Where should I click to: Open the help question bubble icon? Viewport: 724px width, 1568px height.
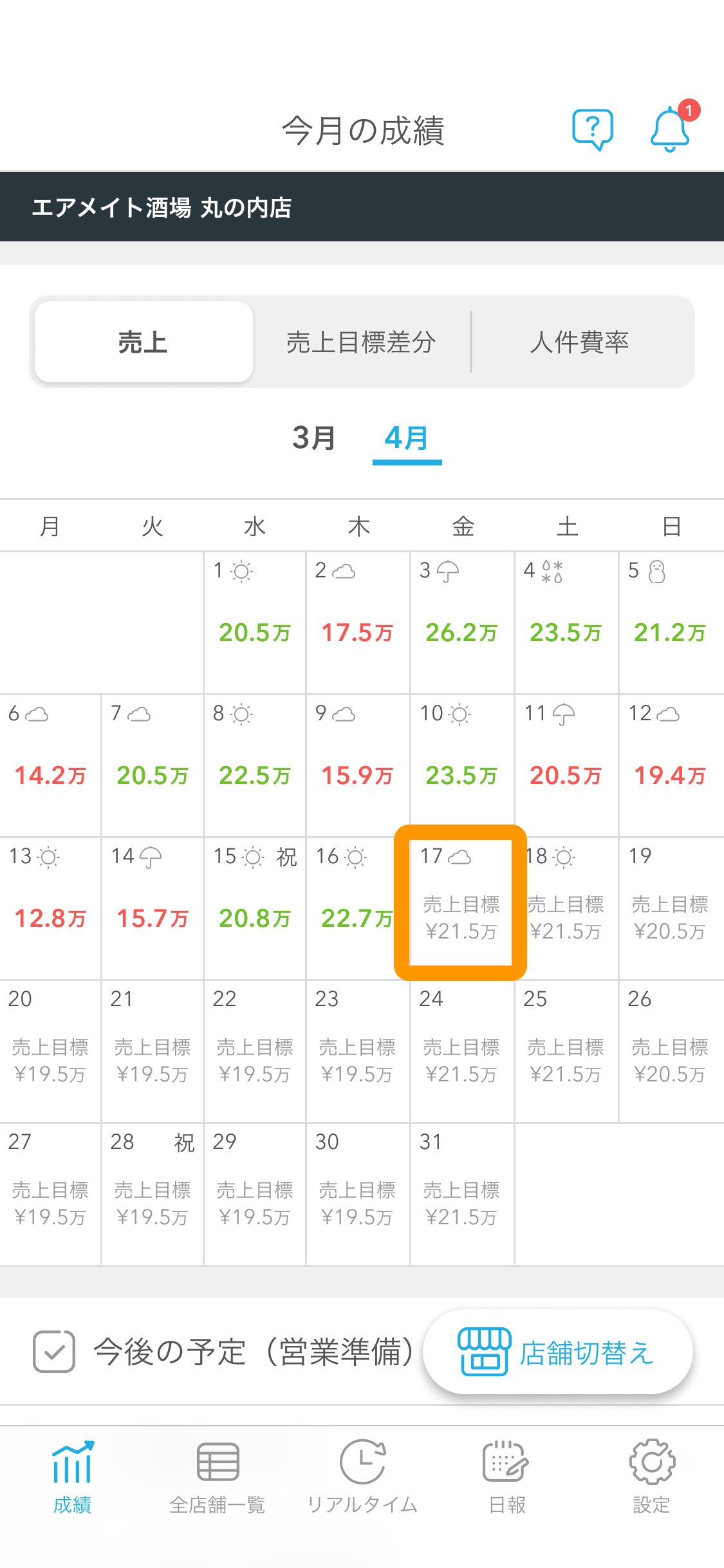593,129
